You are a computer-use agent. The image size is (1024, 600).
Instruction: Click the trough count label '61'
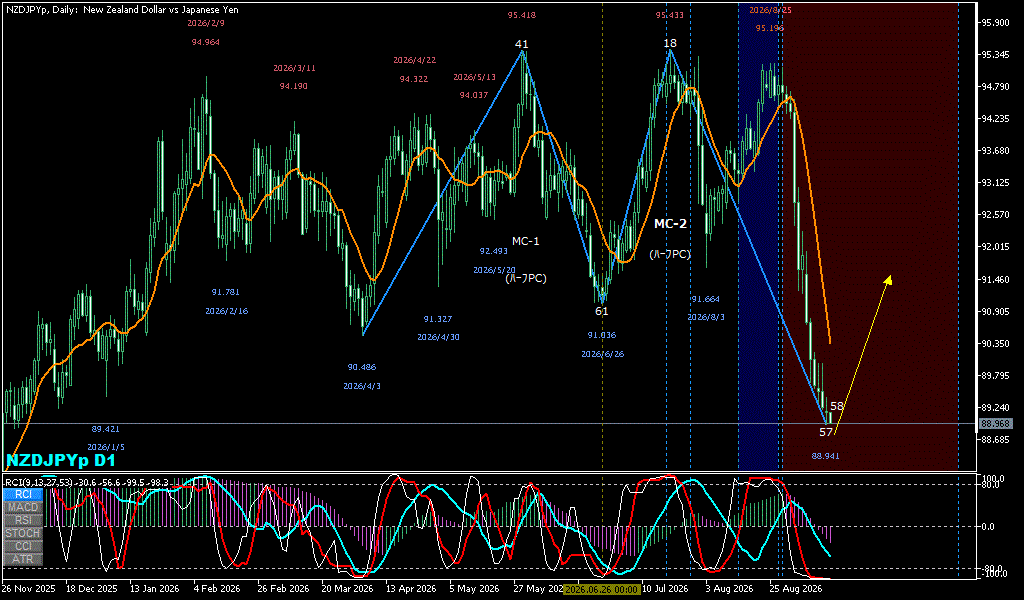601,311
